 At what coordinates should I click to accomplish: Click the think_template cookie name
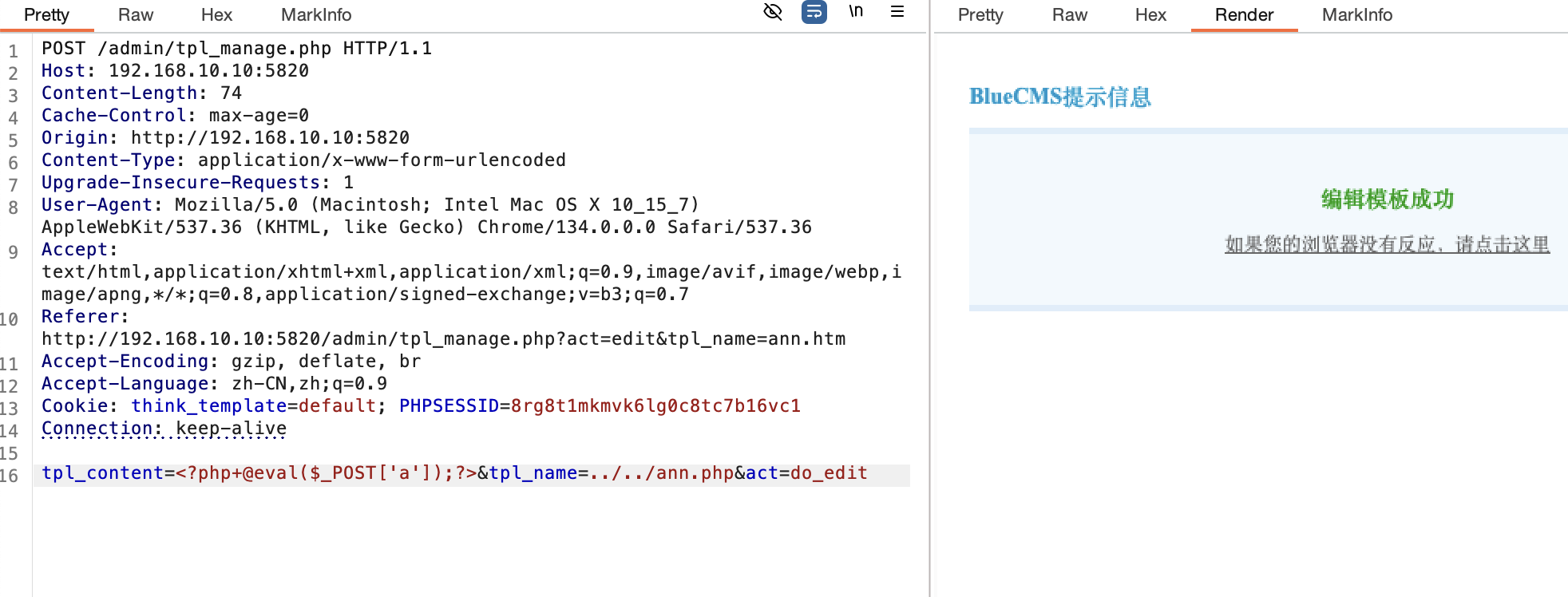point(208,406)
